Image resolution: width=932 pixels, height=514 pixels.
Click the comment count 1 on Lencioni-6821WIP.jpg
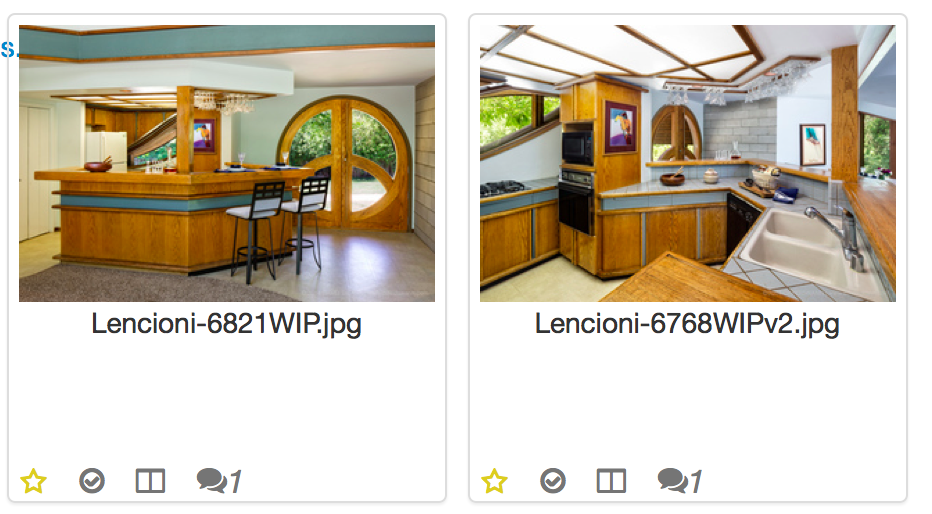coord(236,481)
